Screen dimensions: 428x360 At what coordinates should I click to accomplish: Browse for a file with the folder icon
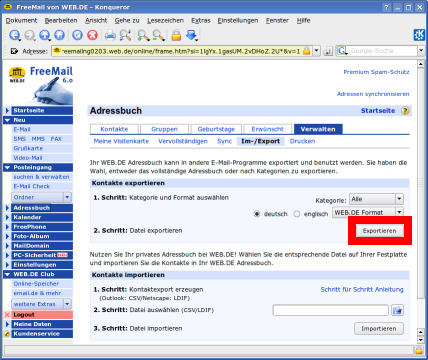397,310
